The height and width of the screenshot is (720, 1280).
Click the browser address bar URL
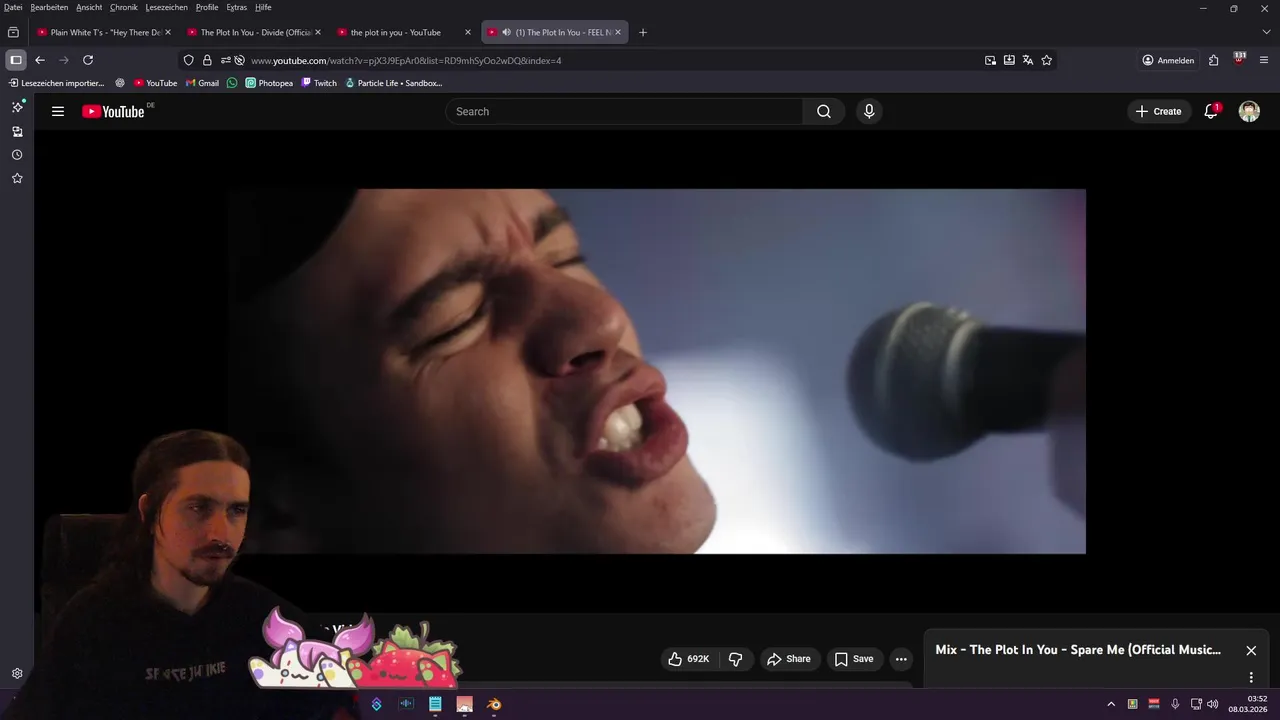point(406,60)
